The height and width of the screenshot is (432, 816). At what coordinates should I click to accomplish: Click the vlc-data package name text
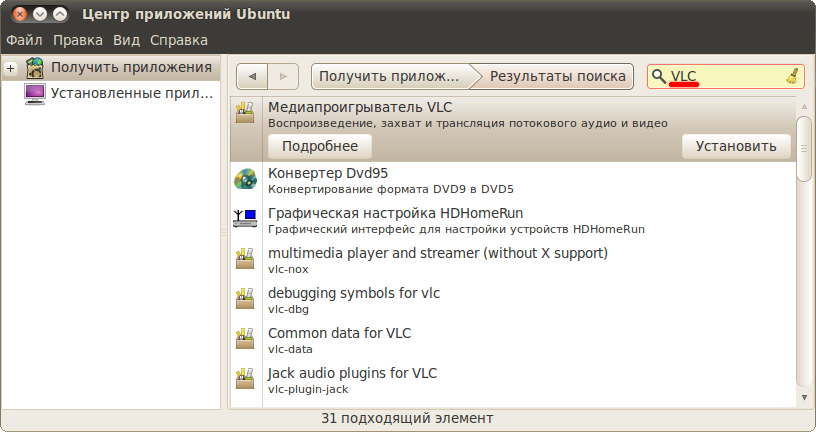coord(290,349)
